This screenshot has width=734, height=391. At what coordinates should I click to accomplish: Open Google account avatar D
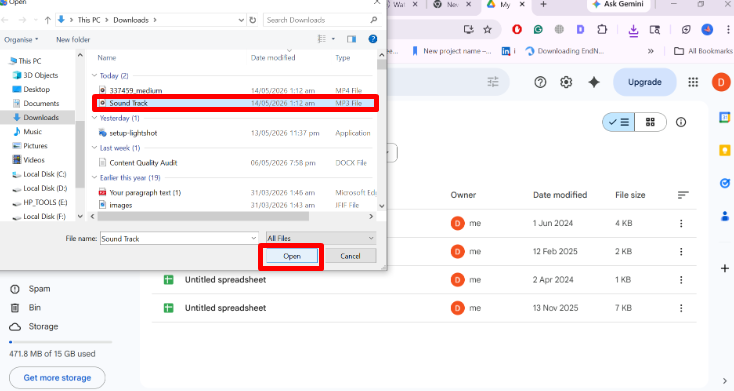pos(721,82)
